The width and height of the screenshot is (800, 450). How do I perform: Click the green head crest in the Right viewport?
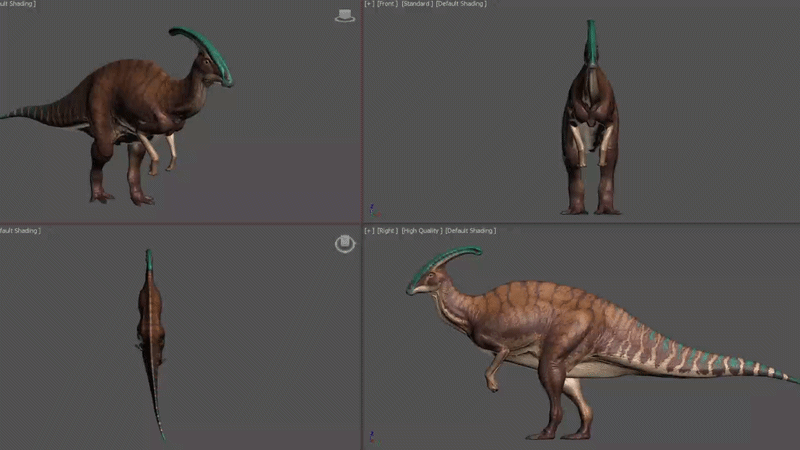pos(445,263)
